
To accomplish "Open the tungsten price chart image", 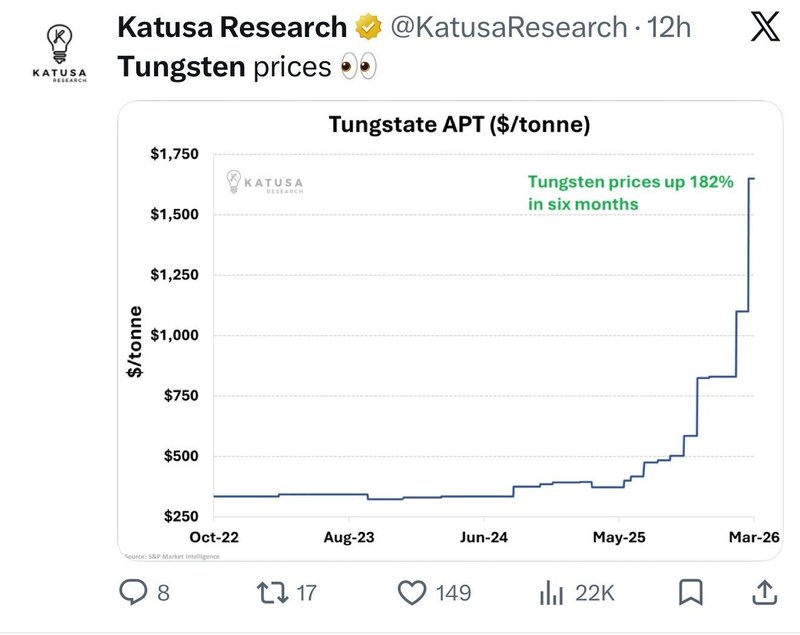I will click(450, 330).
